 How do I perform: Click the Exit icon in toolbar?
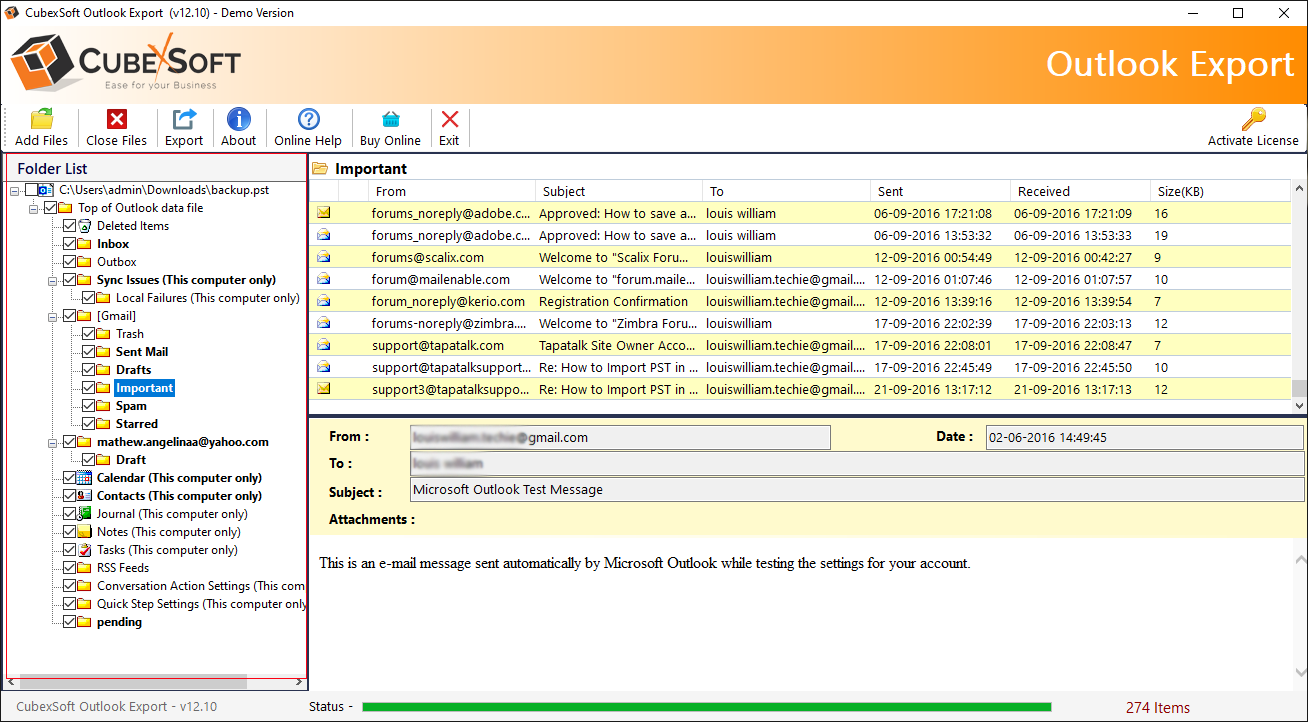tap(449, 120)
